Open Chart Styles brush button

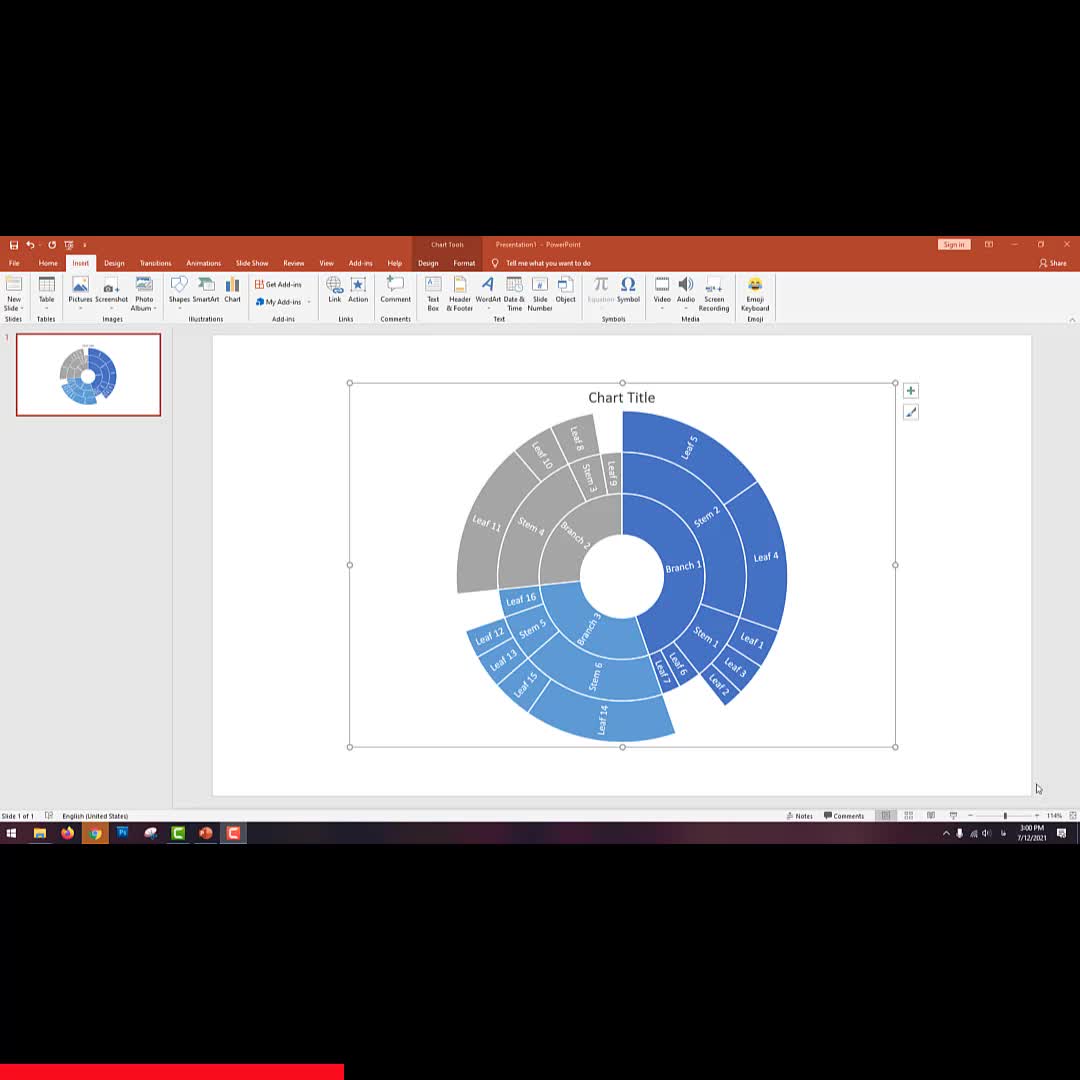pos(910,412)
